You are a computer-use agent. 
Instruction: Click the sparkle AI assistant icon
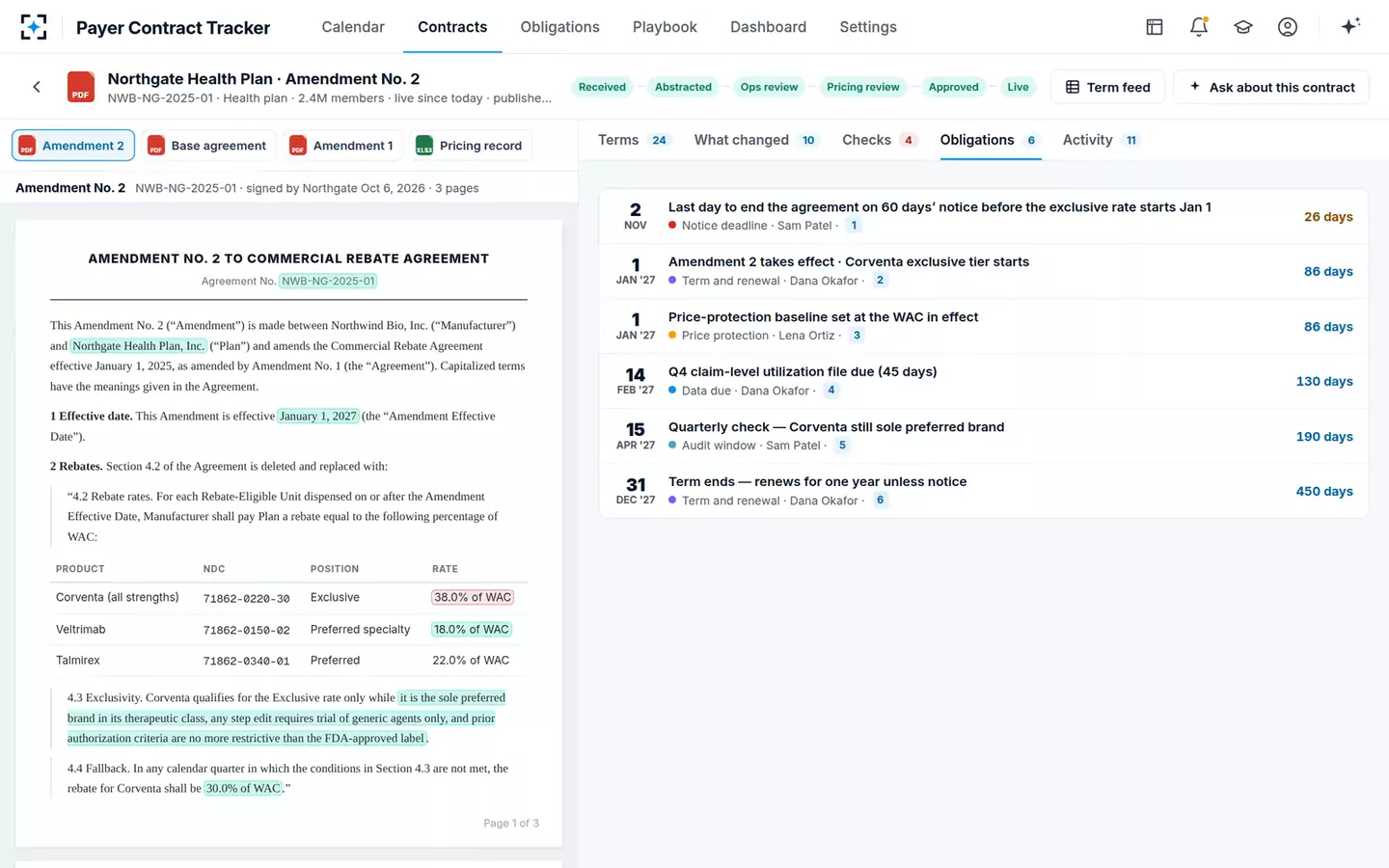[x=1350, y=26]
